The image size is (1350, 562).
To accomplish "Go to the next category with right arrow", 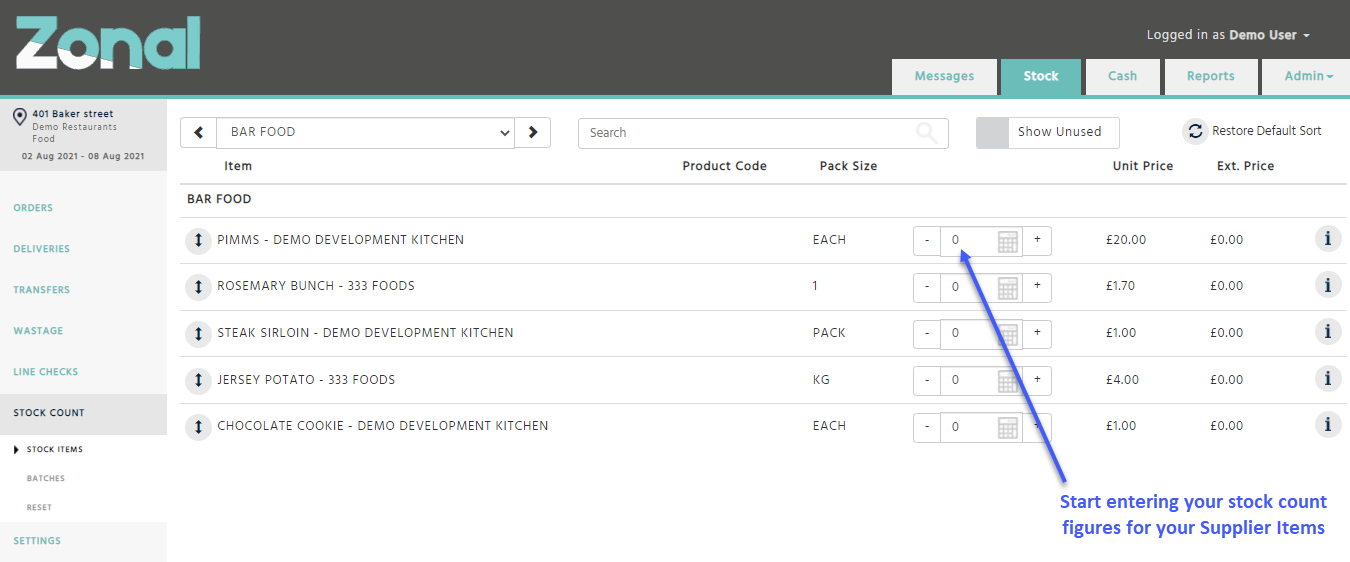I will pos(533,132).
